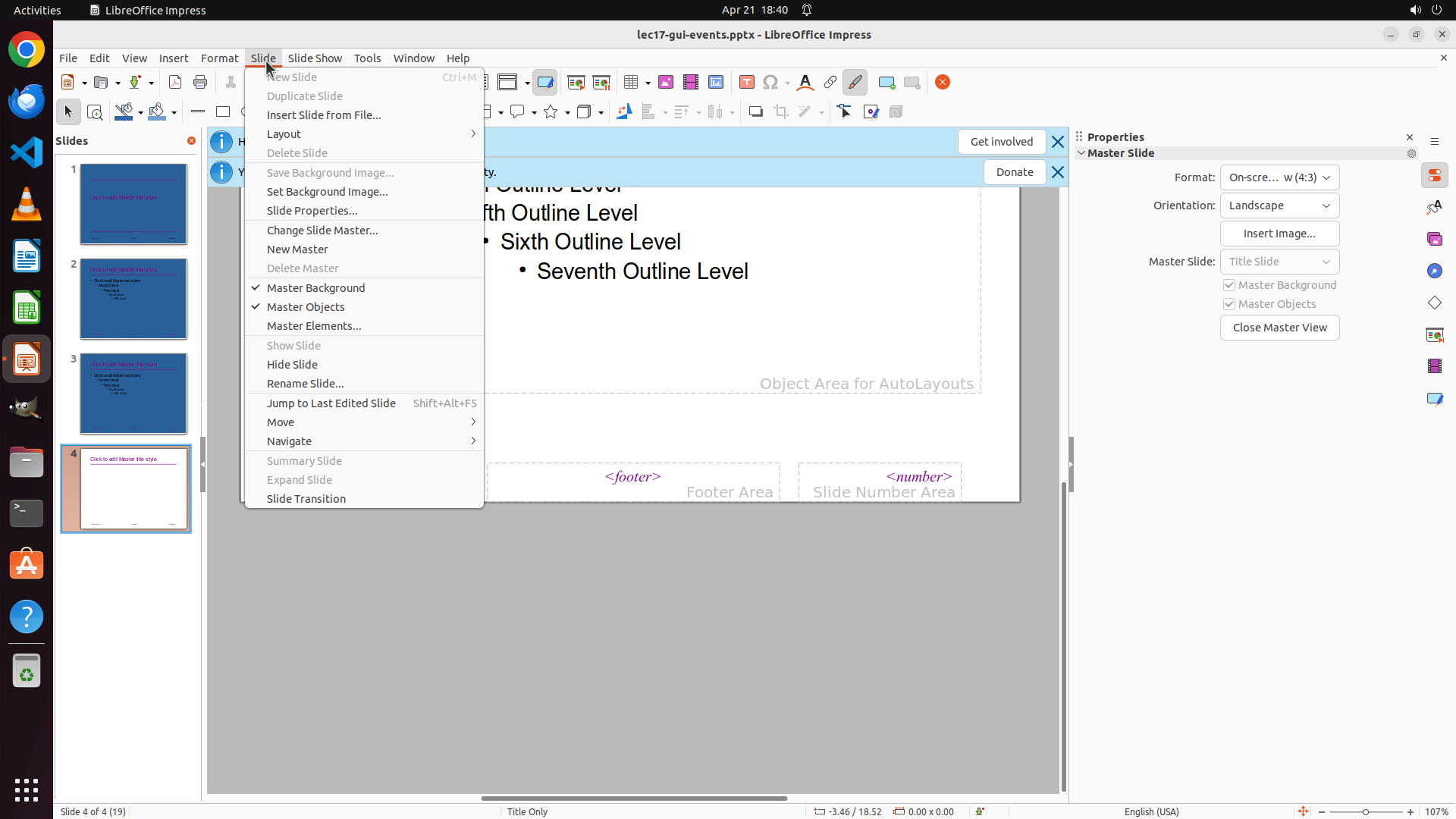Choose Slide Properties menu entry
This screenshot has height=819, width=1456.
(312, 211)
